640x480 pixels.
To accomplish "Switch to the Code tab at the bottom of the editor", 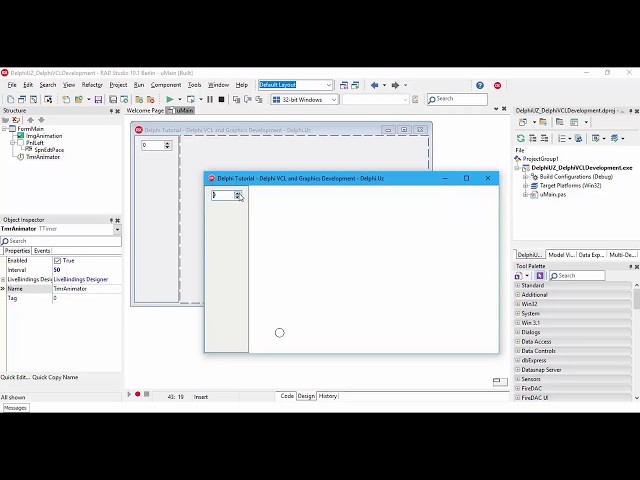I will pyautogui.click(x=287, y=396).
